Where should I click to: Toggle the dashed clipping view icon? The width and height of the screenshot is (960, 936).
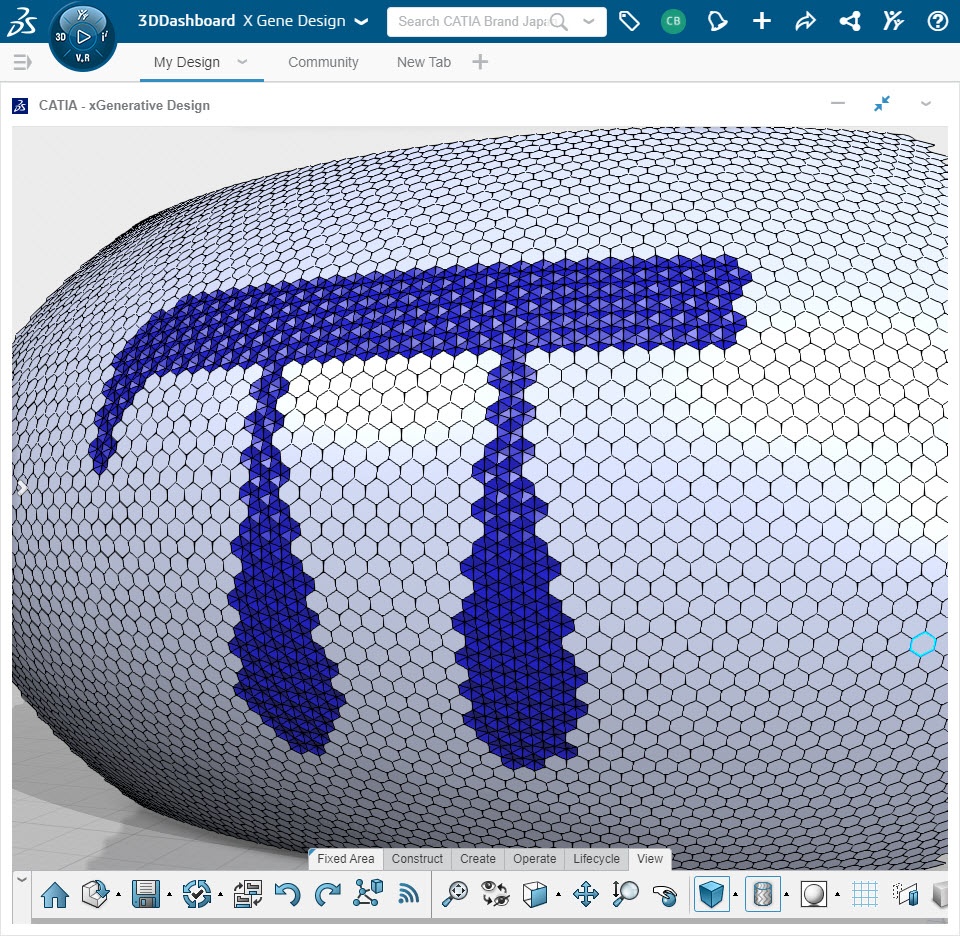coord(906,895)
